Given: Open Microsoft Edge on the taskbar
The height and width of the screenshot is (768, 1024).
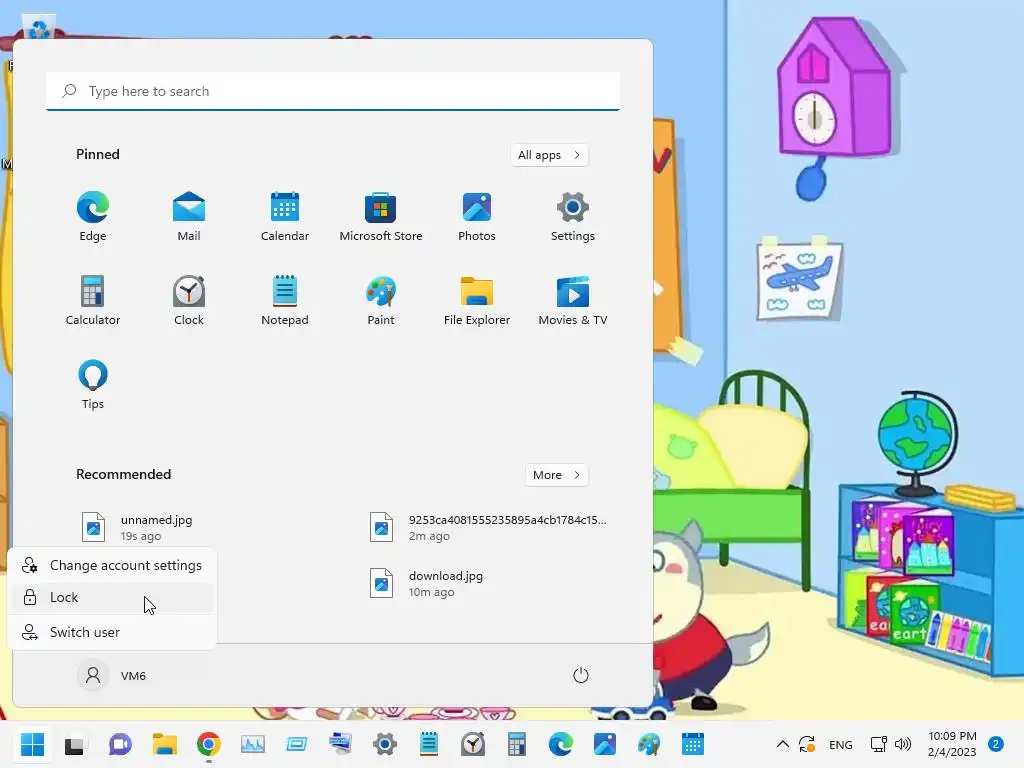Looking at the screenshot, I should [x=561, y=744].
